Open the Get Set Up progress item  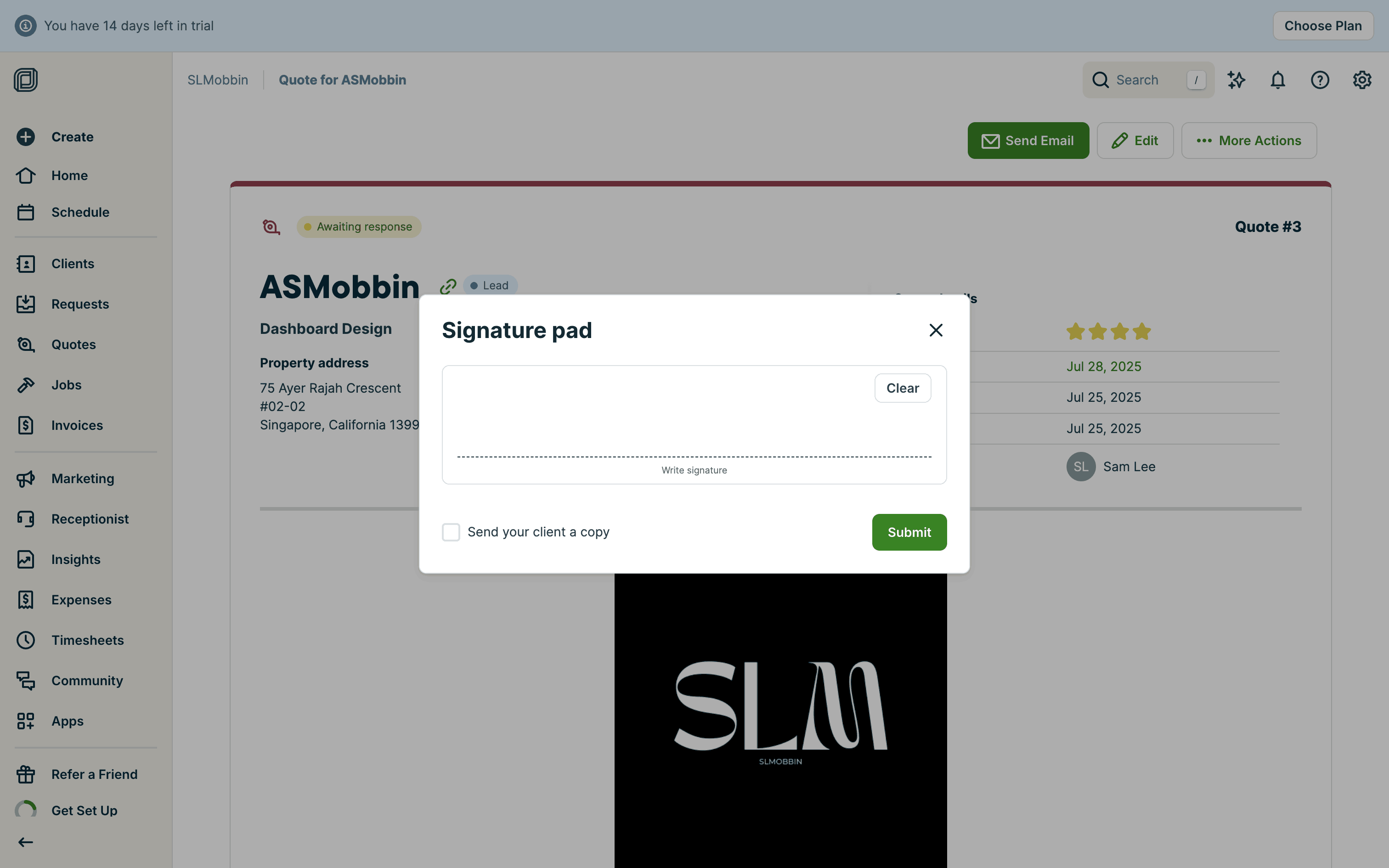tap(84, 811)
